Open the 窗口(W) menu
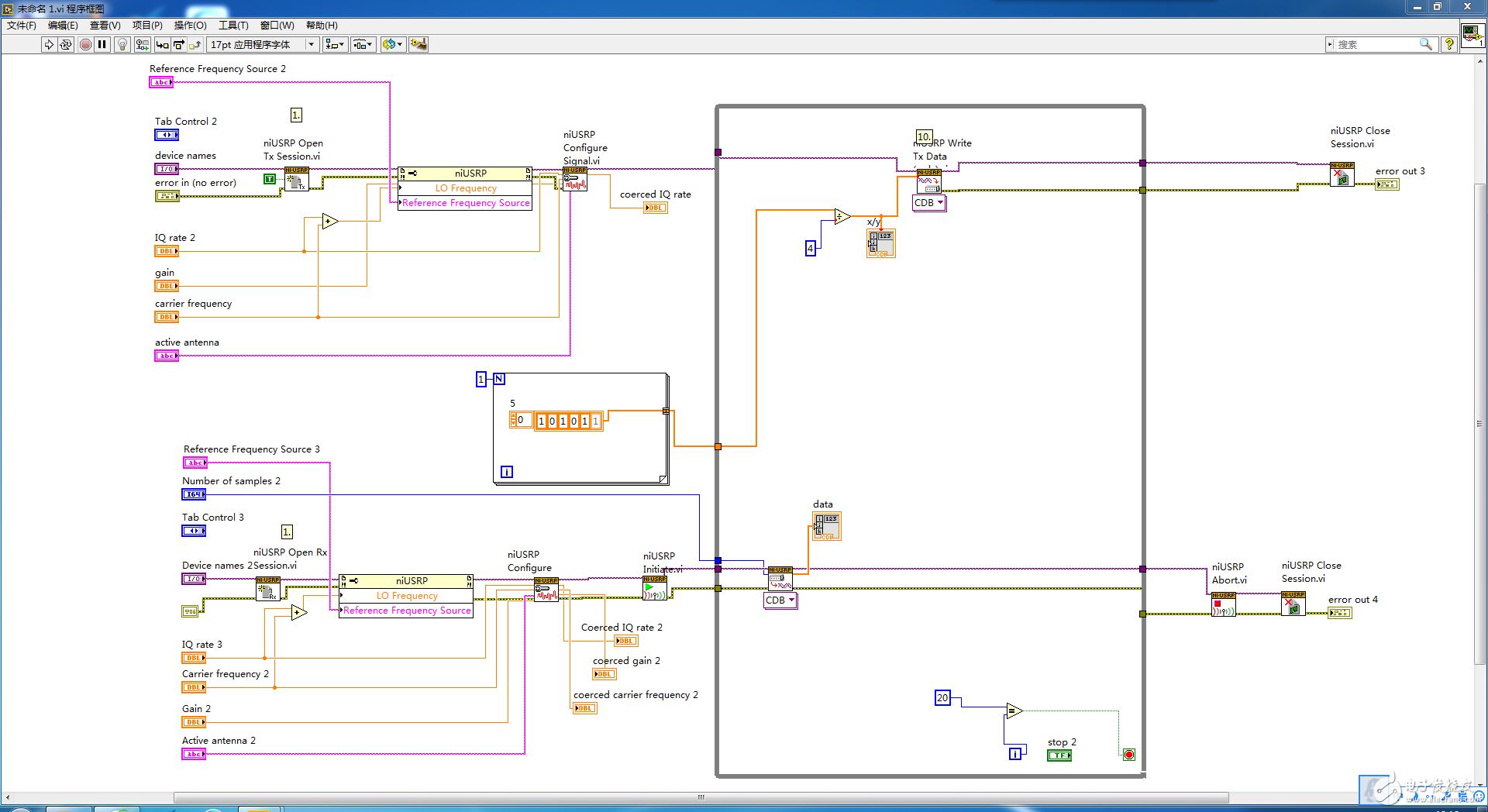Viewport: 1488px width, 812px height. click(277, 26)
